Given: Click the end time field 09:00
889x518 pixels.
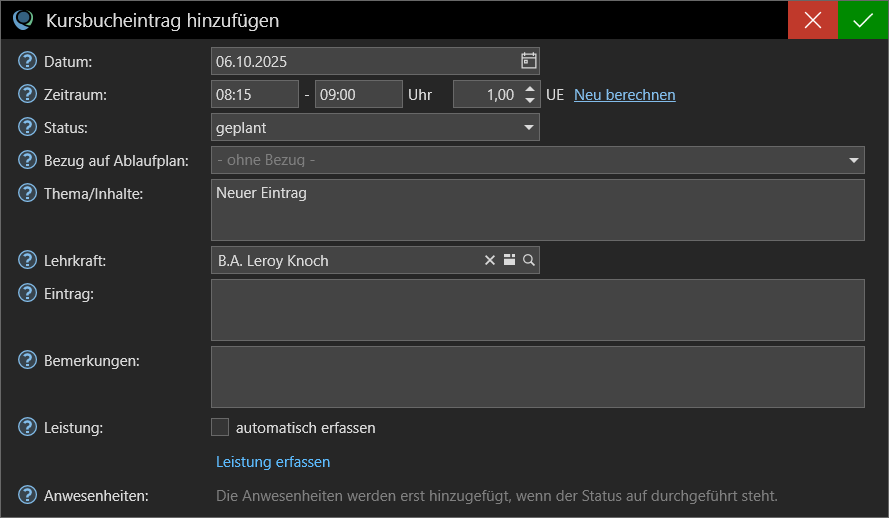Looking at the screenshot, I should click(358, 94).
